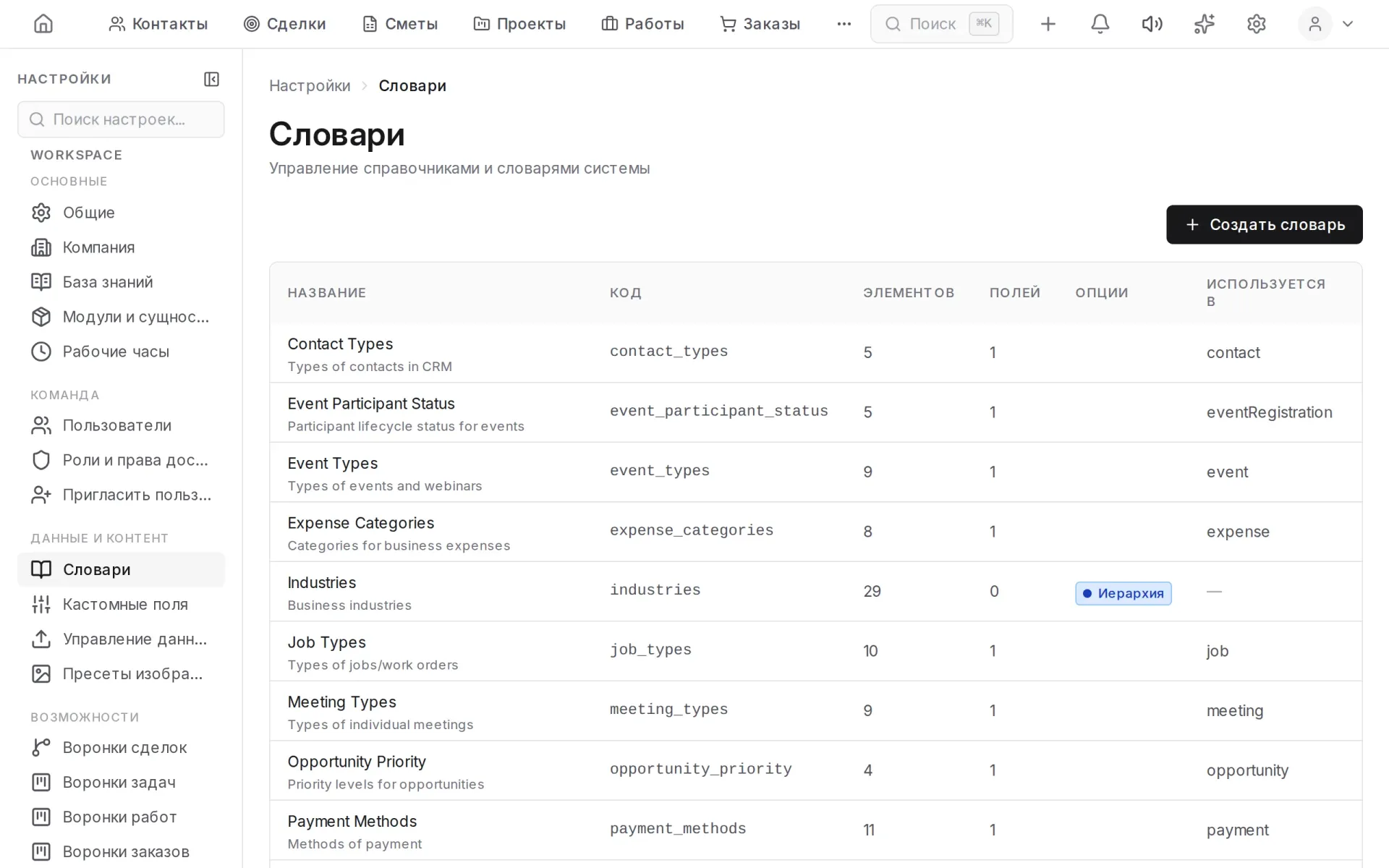The height and width of the screenshot is (868, 1389).
Task: Go to home via house icon
Action: tap(43, 24)
